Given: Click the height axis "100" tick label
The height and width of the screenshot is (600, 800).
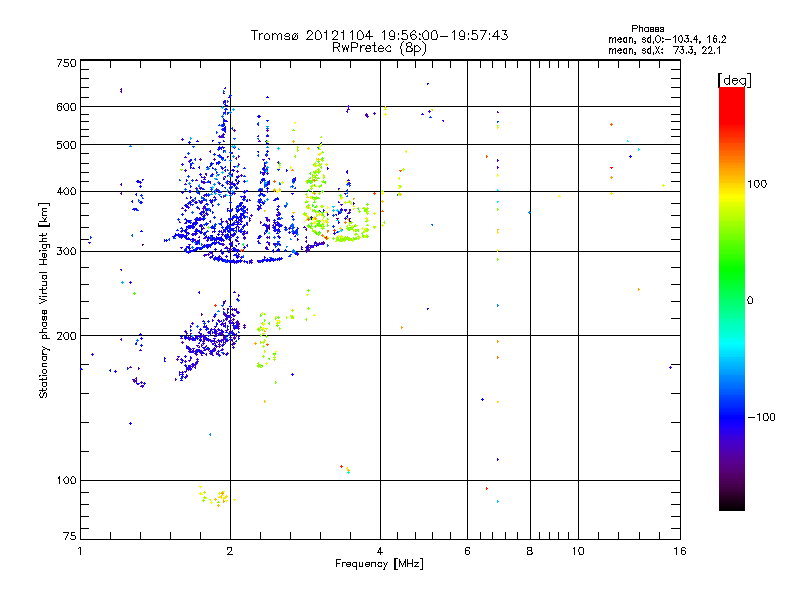Looking at the screenshot, I should [67, 481].
